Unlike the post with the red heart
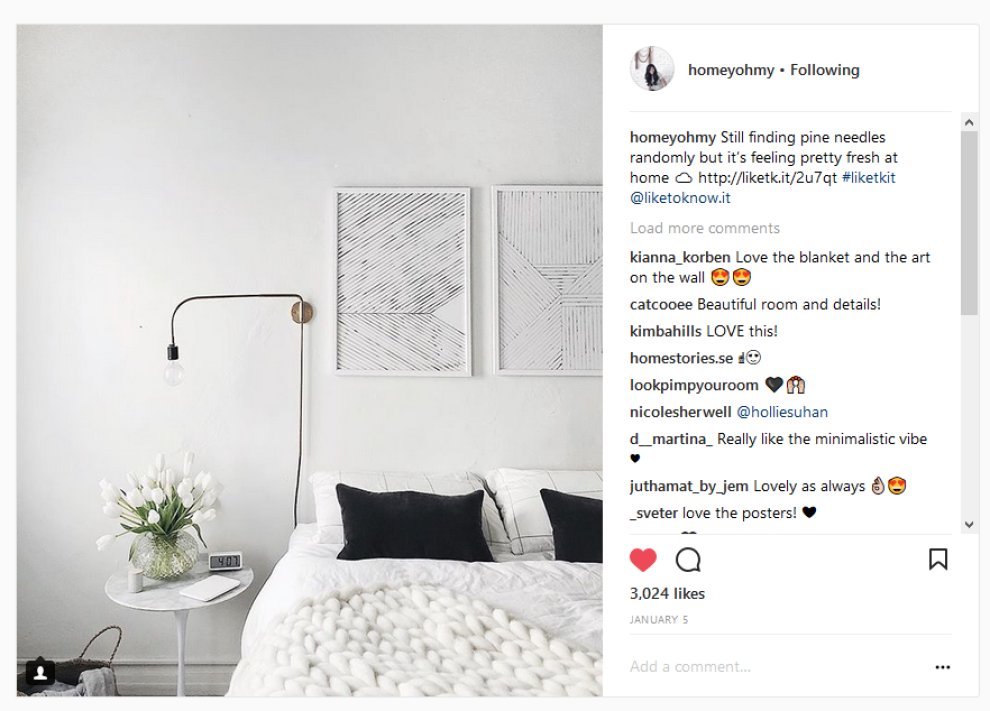 coord(643,560)
